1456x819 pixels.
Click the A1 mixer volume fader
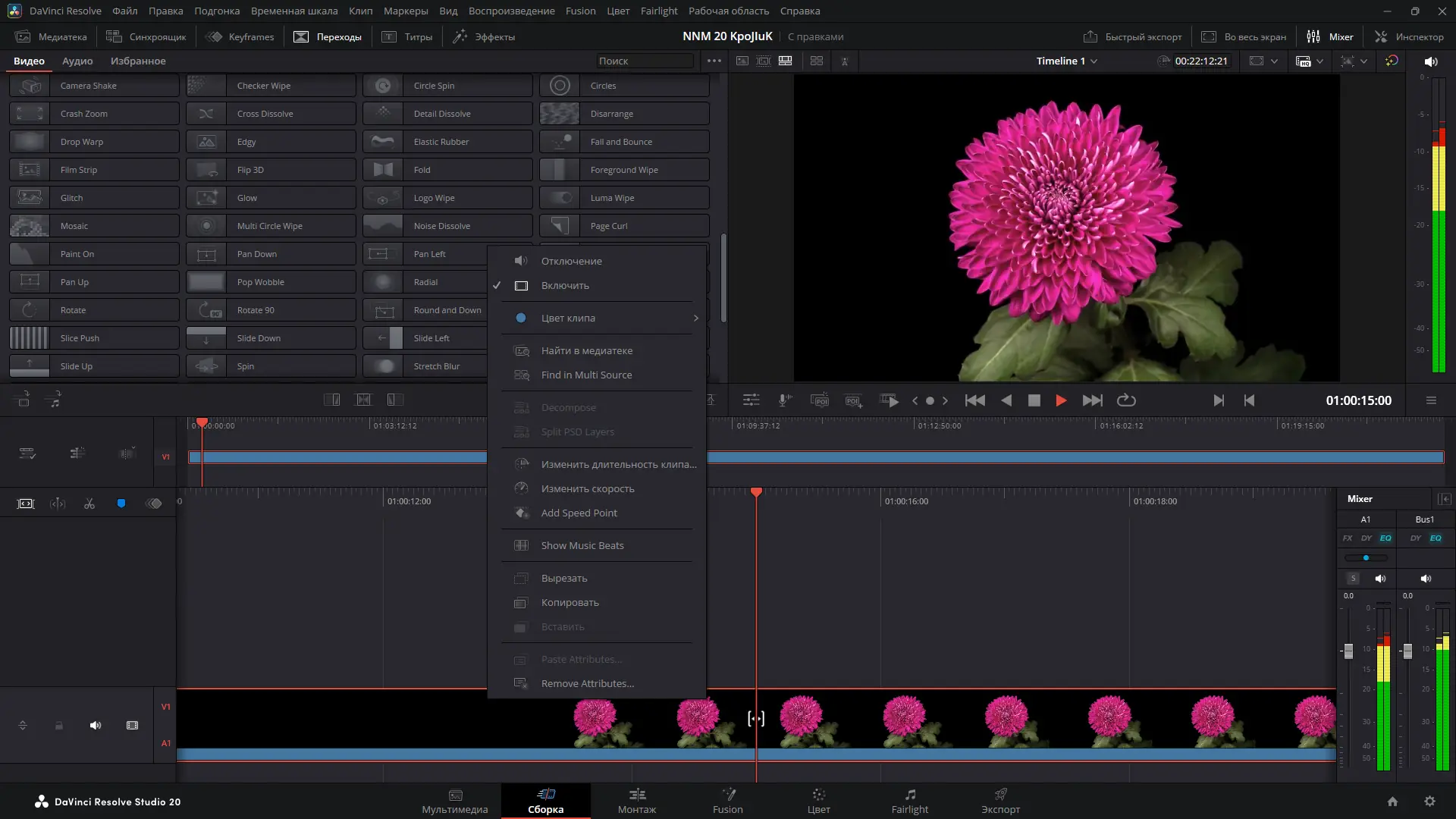pos(1348,651)
